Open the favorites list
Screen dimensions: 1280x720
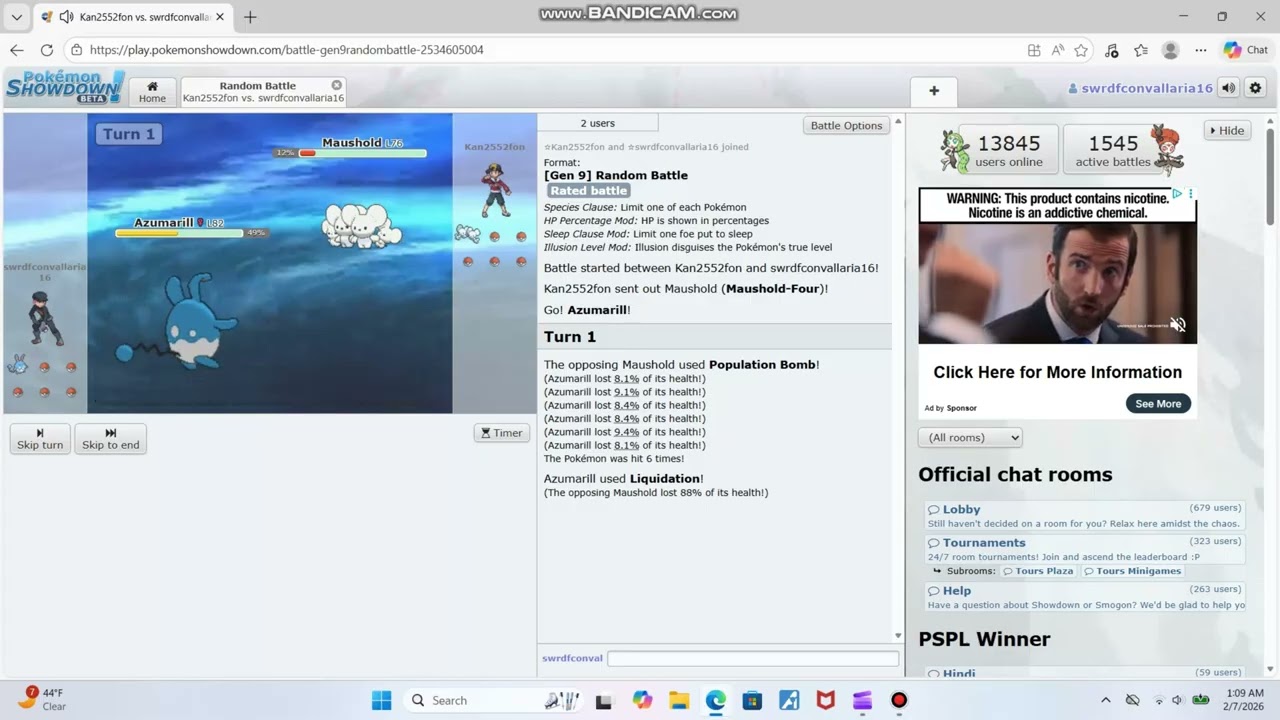coord(1141,50)
